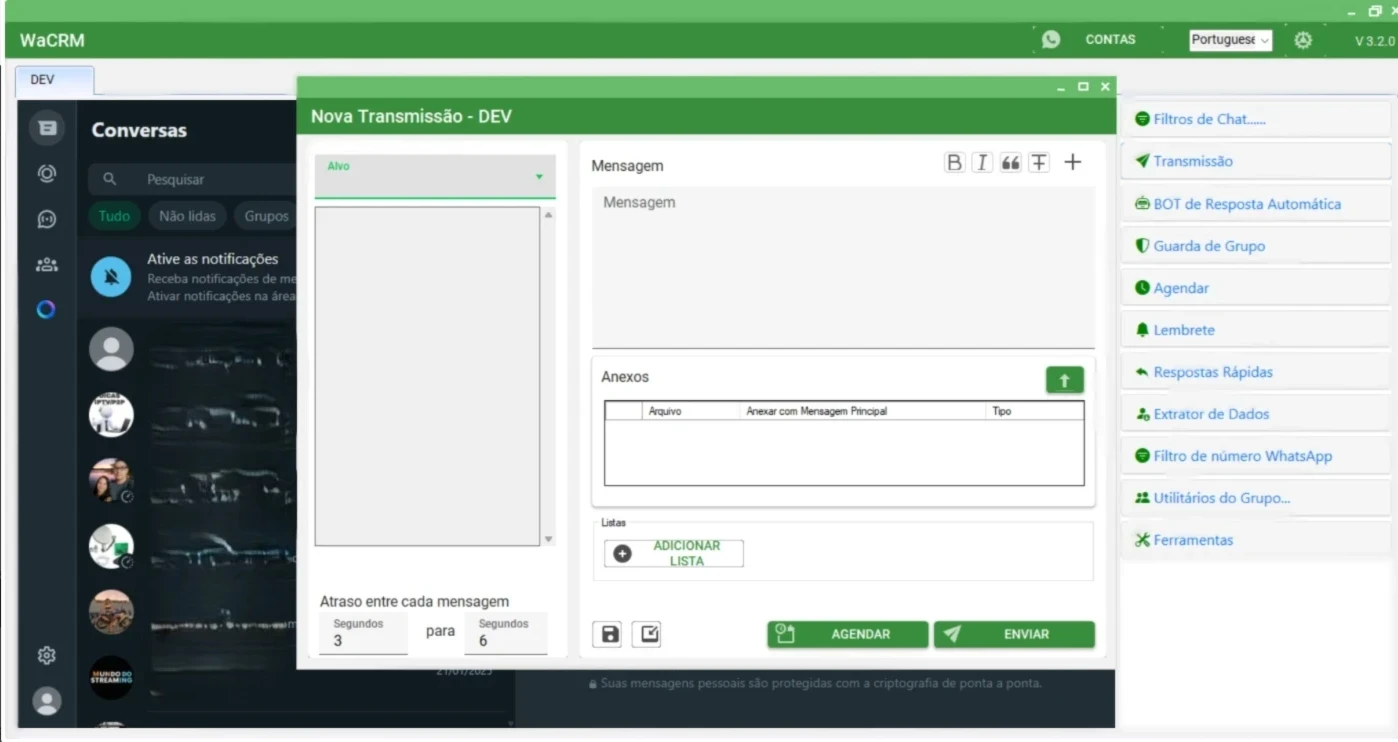This screenshot has height=742, width=1398.
Task: Open the edit template icon next to save
Action: point(647,634)
